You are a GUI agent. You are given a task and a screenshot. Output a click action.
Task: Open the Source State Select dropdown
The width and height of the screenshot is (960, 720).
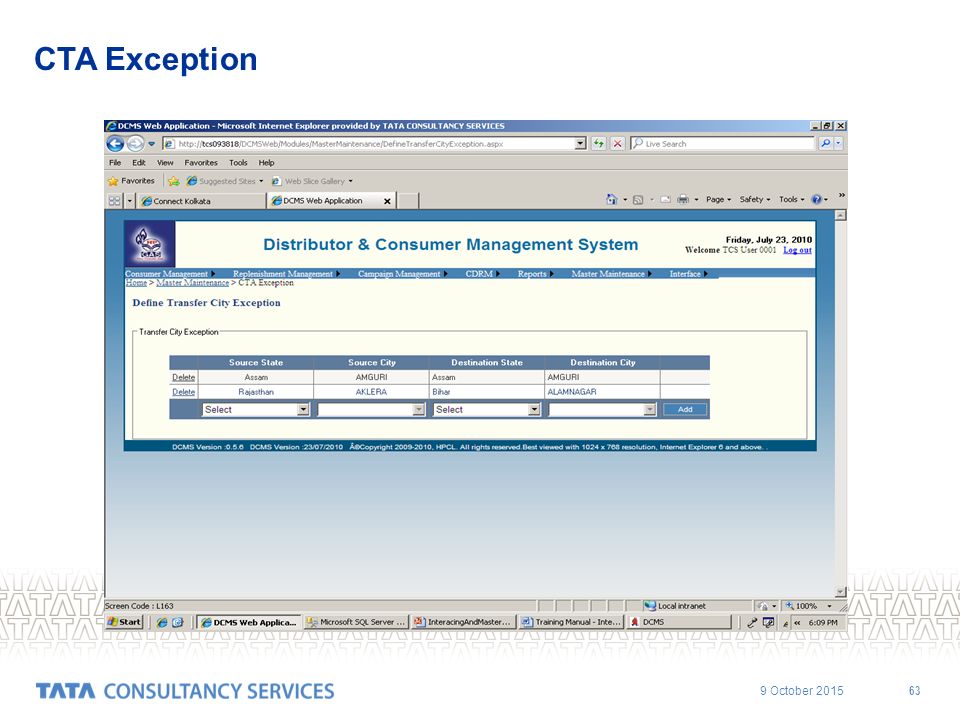point(256,410)
